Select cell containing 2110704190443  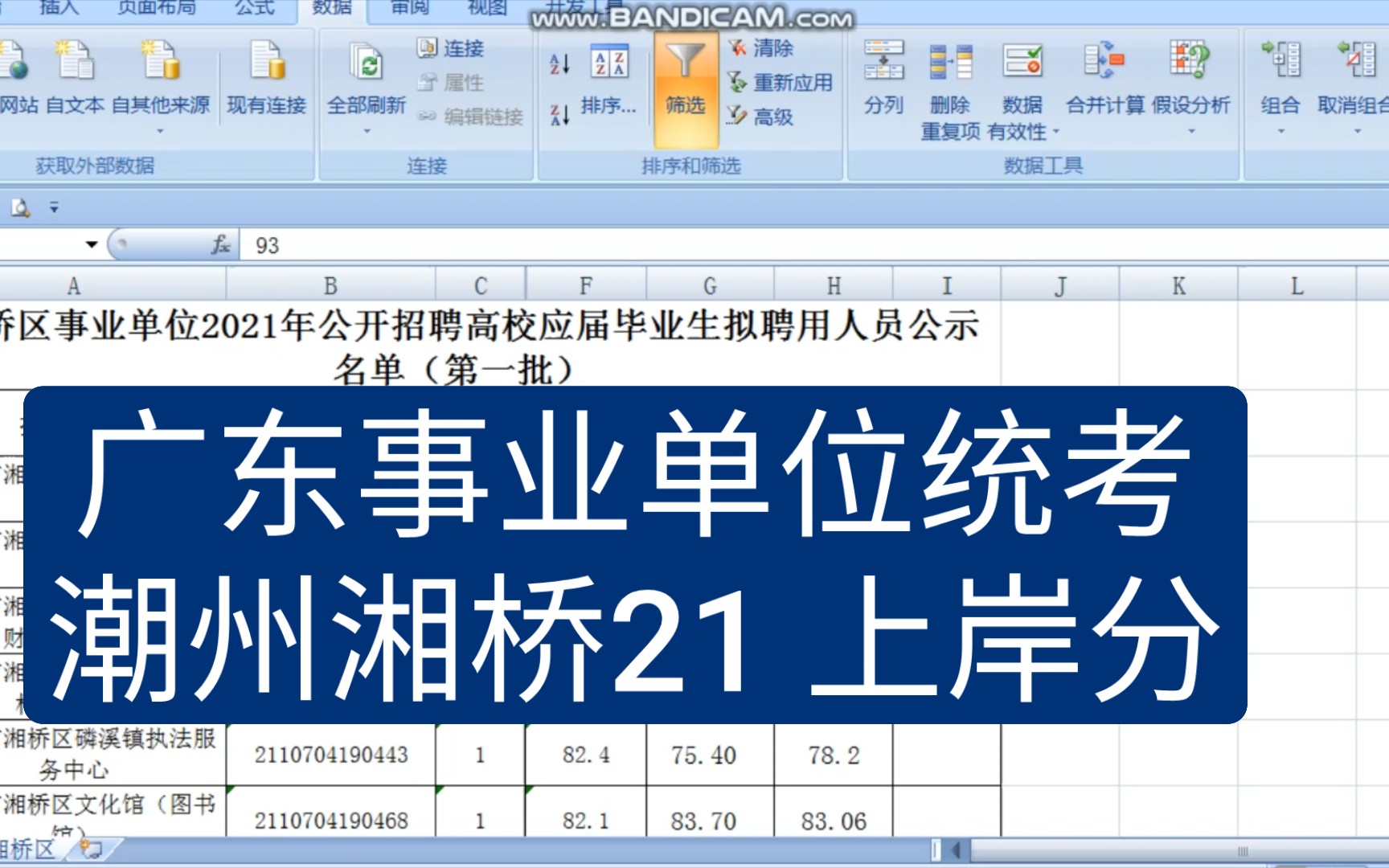(331, 755)
